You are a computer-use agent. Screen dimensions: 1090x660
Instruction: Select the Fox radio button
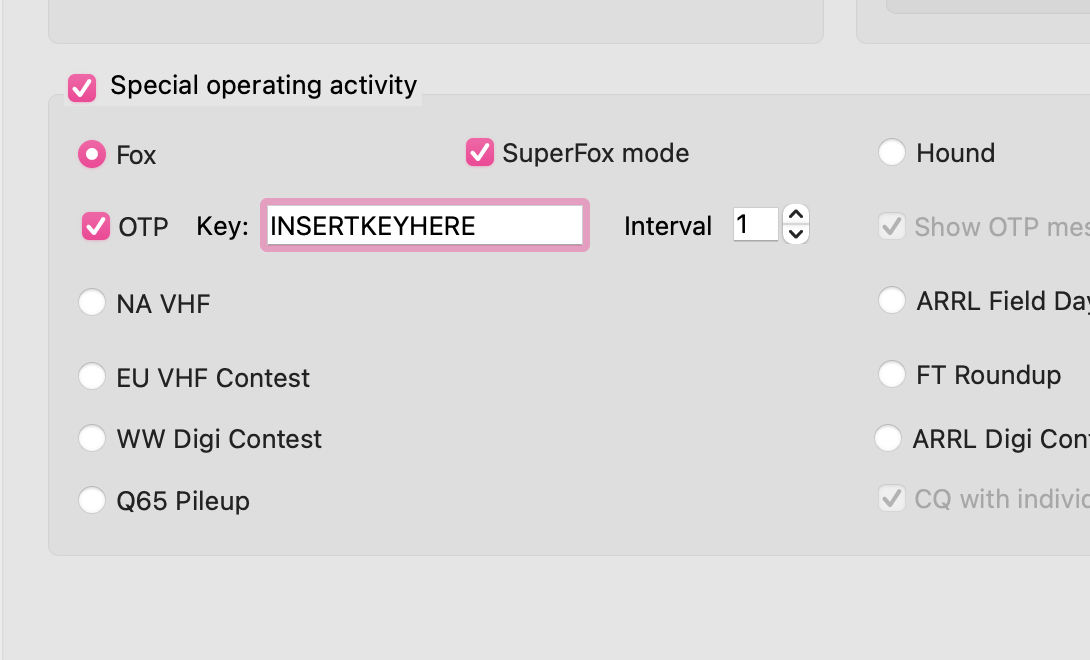(x=92, y=154)
